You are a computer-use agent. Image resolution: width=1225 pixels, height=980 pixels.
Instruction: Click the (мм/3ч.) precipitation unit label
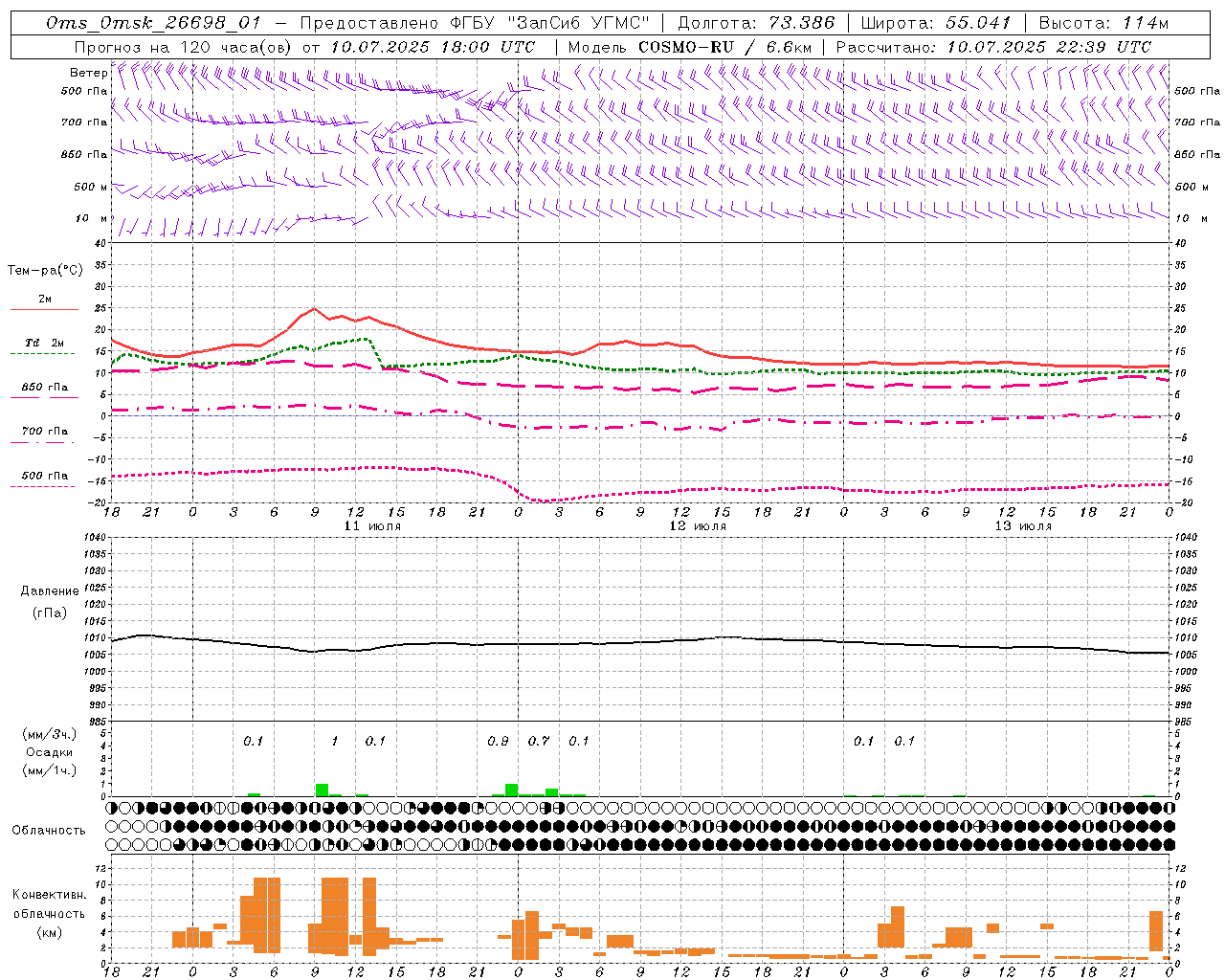pos(50,734)
